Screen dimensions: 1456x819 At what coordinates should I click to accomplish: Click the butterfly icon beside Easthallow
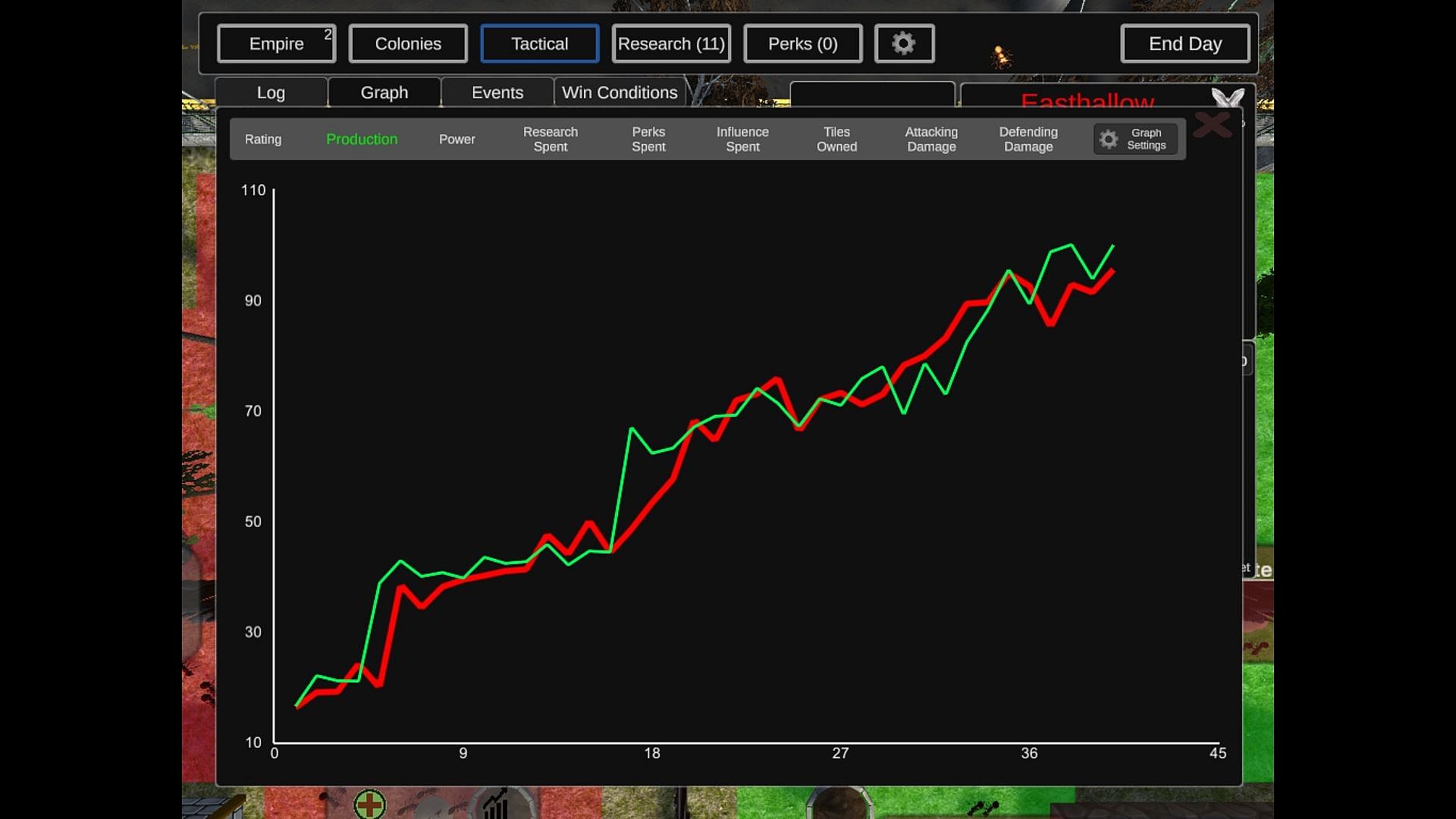tap(1227, 98)
